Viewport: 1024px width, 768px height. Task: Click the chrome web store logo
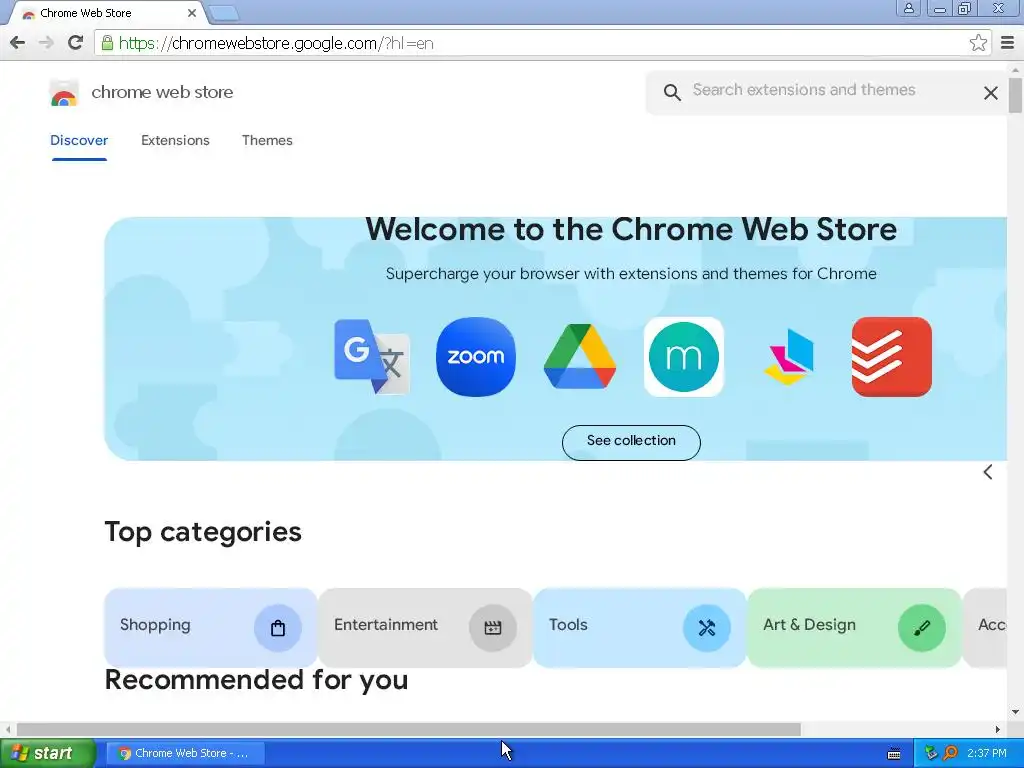coord(64,93)
